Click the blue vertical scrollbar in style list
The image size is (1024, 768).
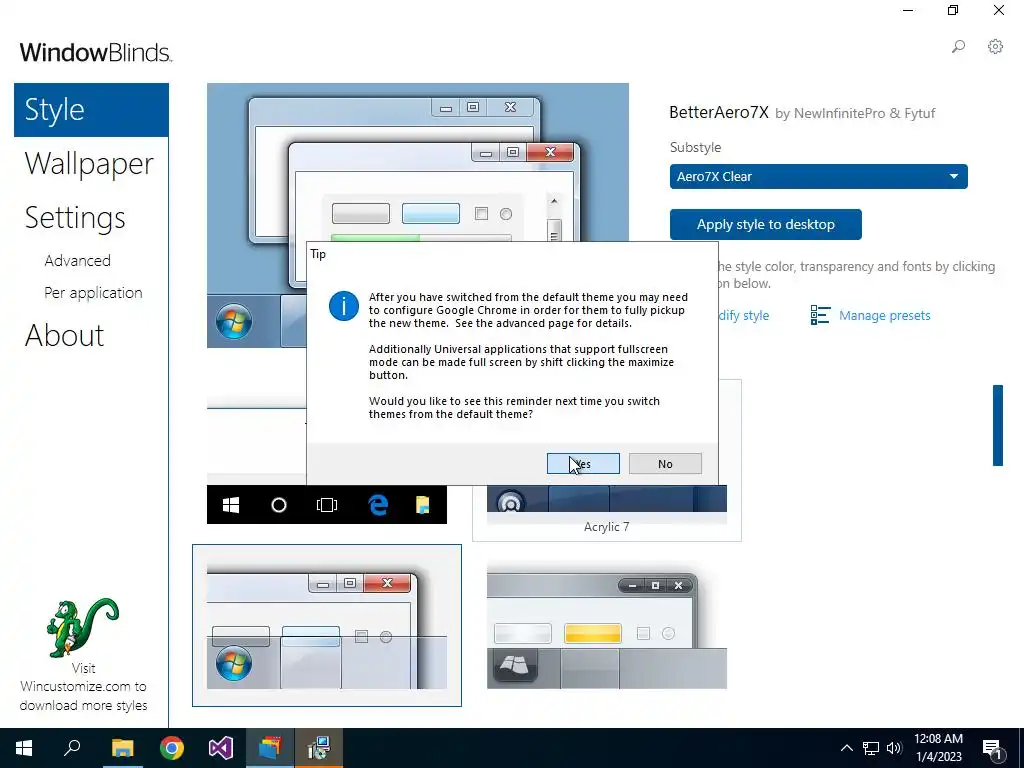997,426
